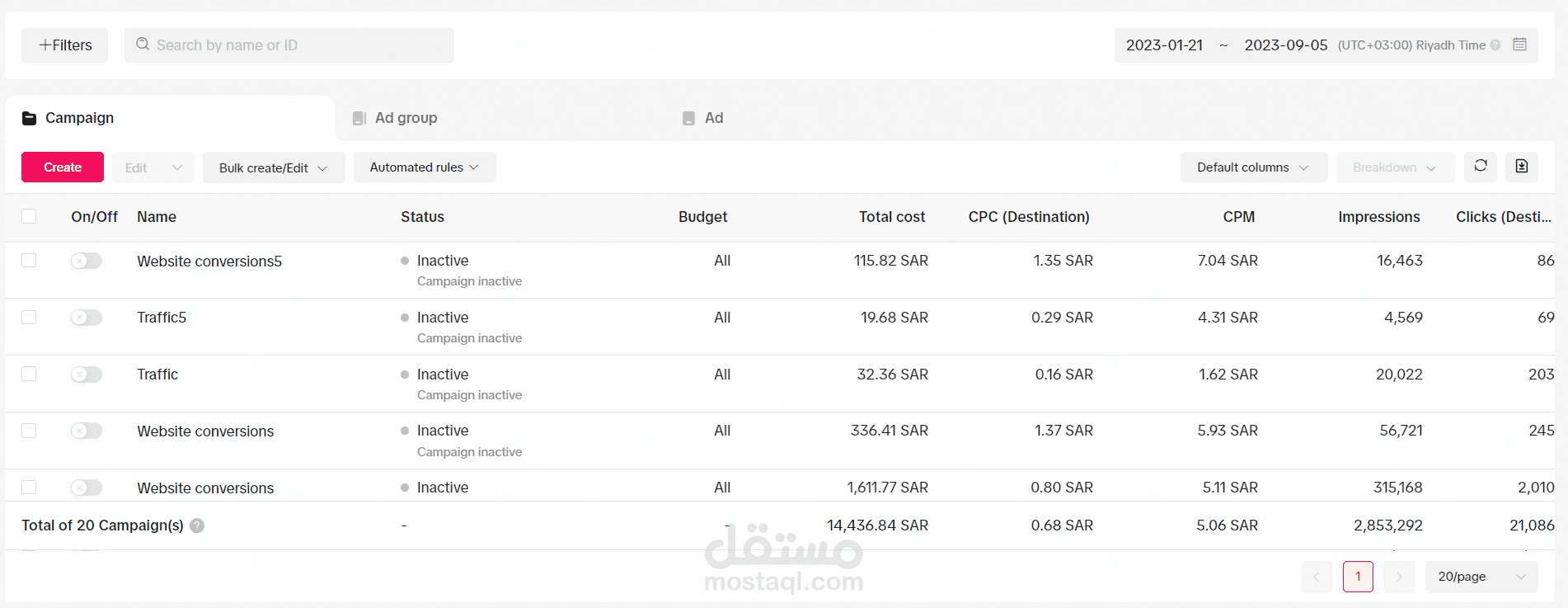Enable the Website conversions5 campaign switch
Screen dimensions: 1568x608
tap(86, 261)
